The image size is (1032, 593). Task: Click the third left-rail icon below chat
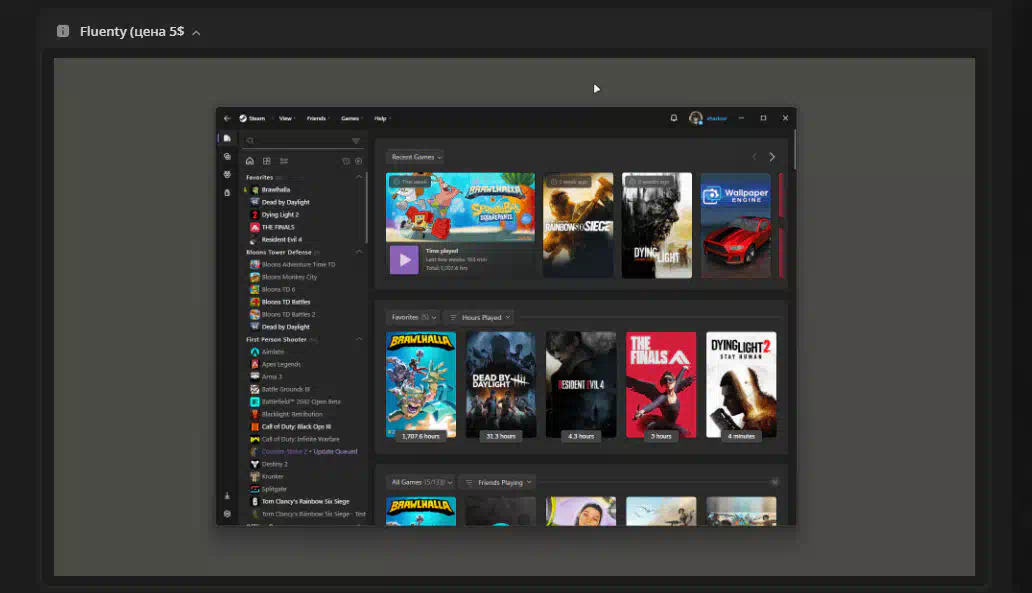click(x=227, y=174)
